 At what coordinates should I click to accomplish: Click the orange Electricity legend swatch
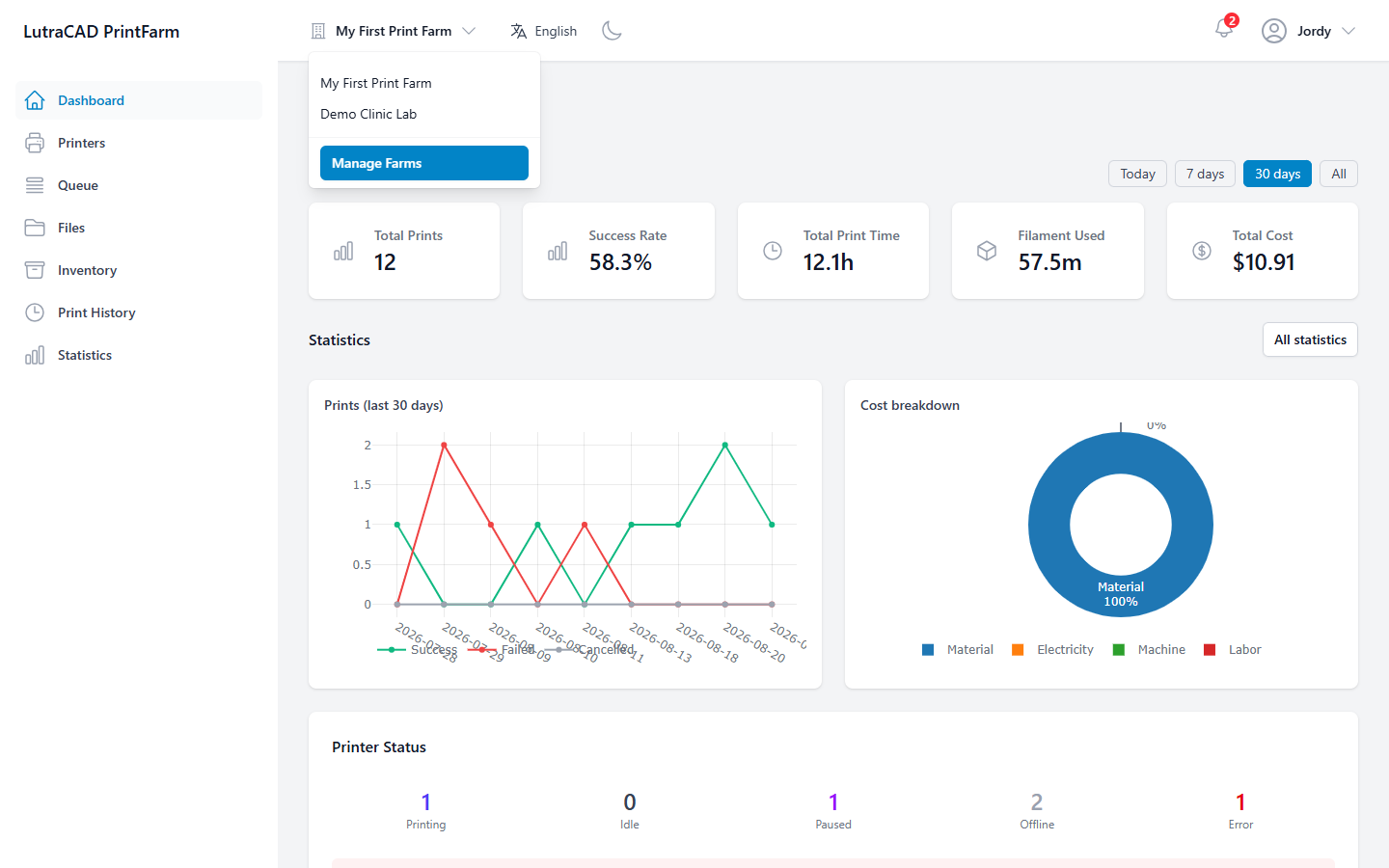1018,650
